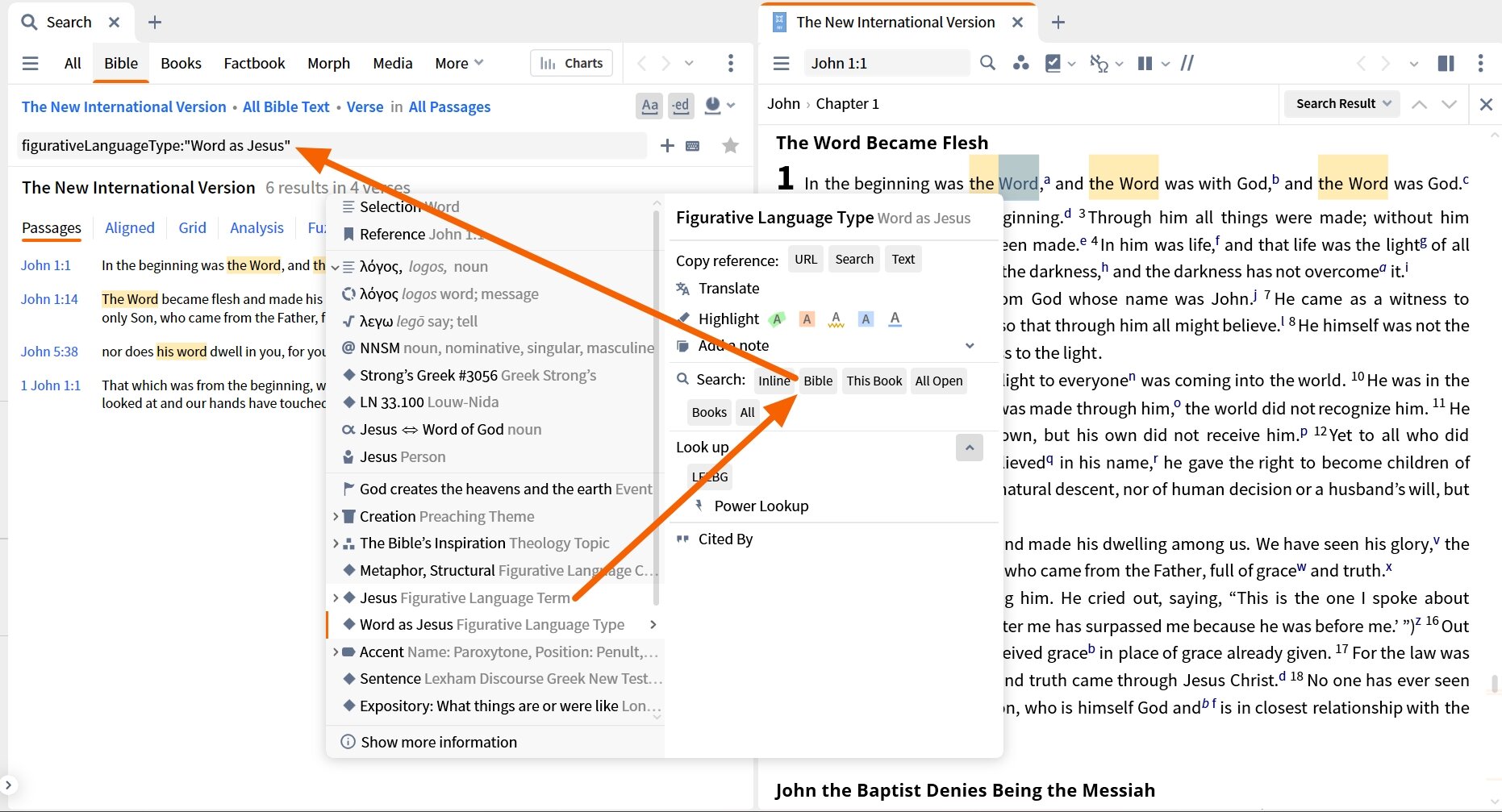Open the visual filters menu in the NIV panel

(1054, 62)
